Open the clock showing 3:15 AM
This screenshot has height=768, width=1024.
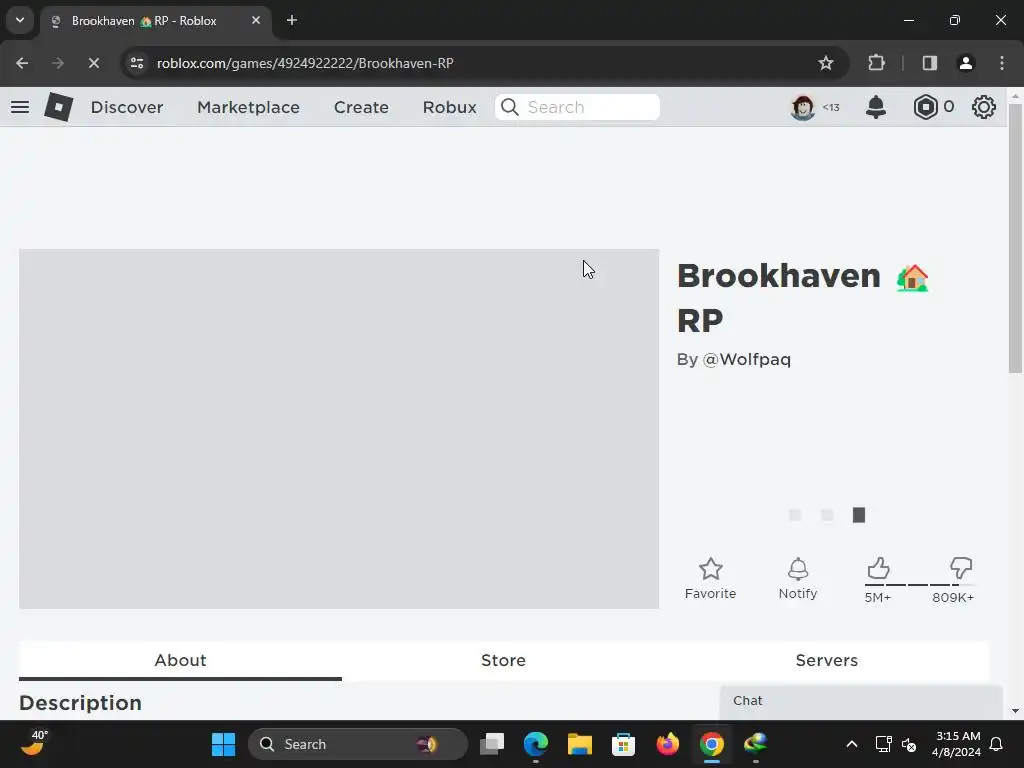click(x=957, y=744)
